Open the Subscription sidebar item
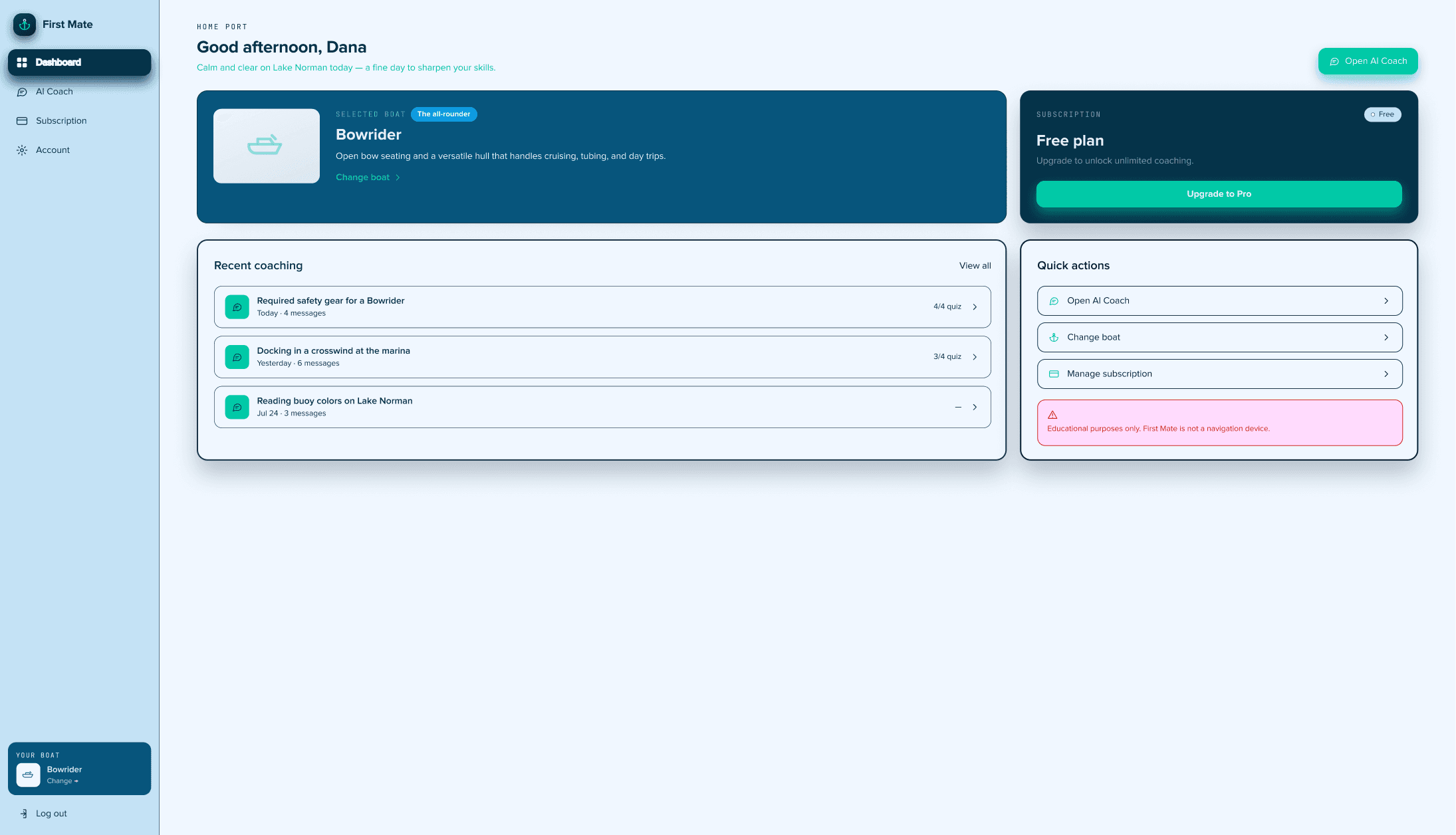Screen dimensions: 1456x835 click(80, 121)
